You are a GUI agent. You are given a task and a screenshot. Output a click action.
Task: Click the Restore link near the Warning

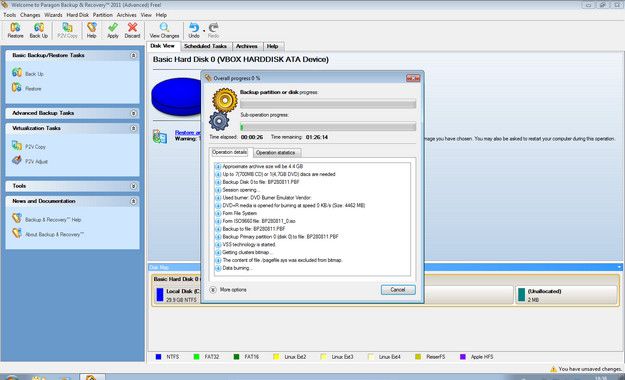(x=188, y=132)
